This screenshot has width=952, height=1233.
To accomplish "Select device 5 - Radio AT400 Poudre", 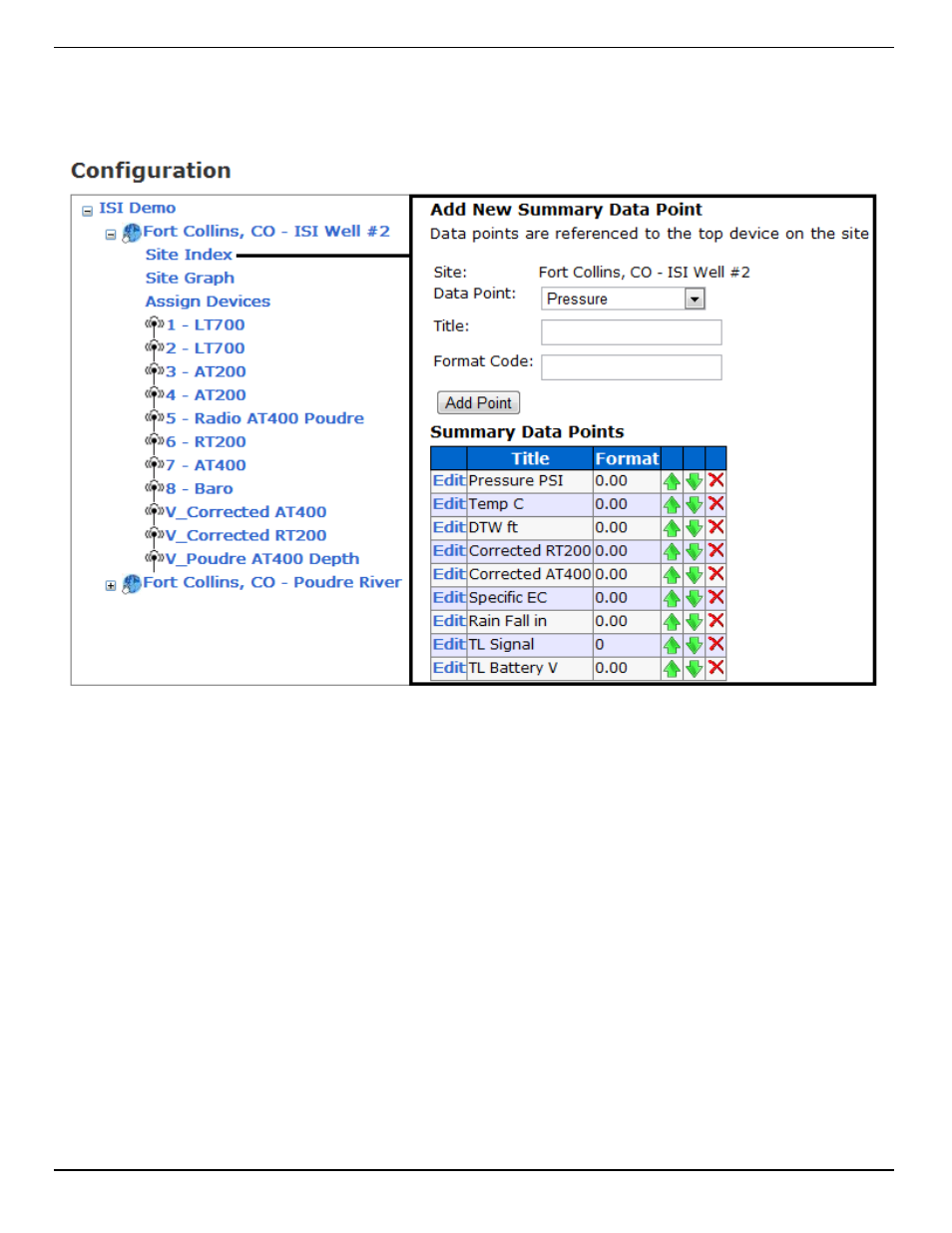I will (264, 418).
